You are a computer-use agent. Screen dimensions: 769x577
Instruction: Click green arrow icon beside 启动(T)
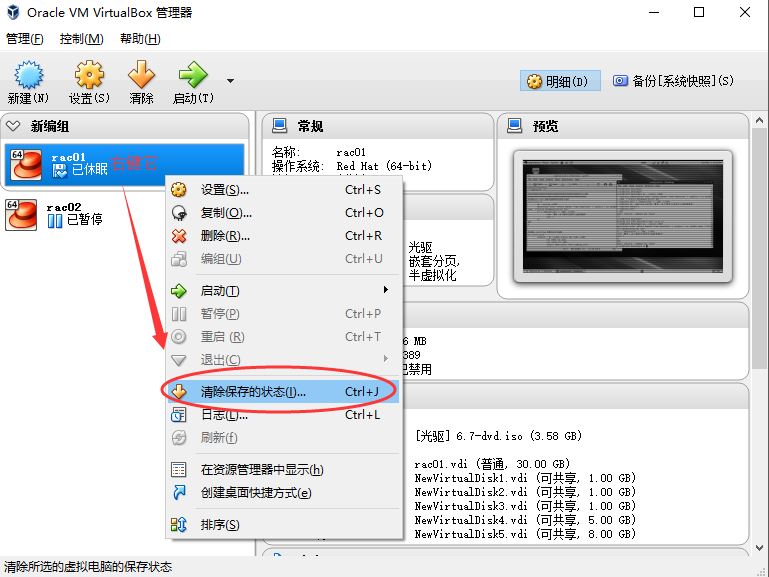click(x=179, y=291)
